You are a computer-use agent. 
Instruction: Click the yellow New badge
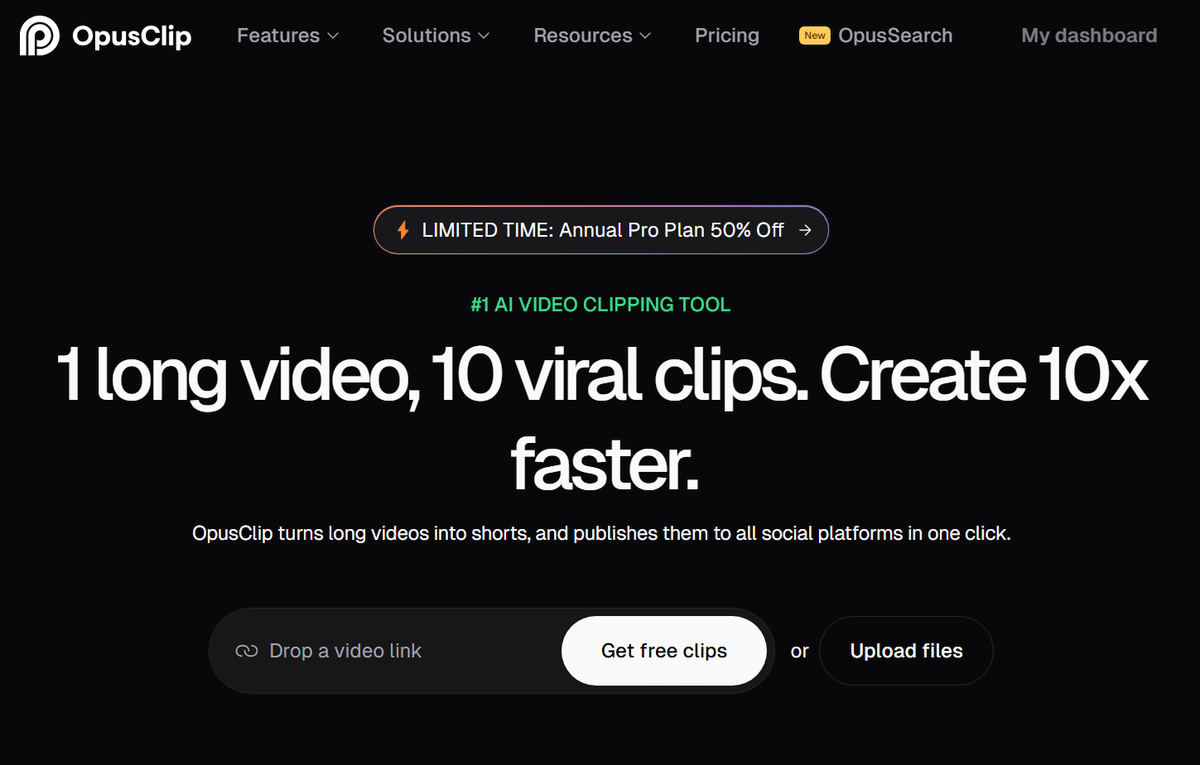pyautogui.click(x=815, y=35)
